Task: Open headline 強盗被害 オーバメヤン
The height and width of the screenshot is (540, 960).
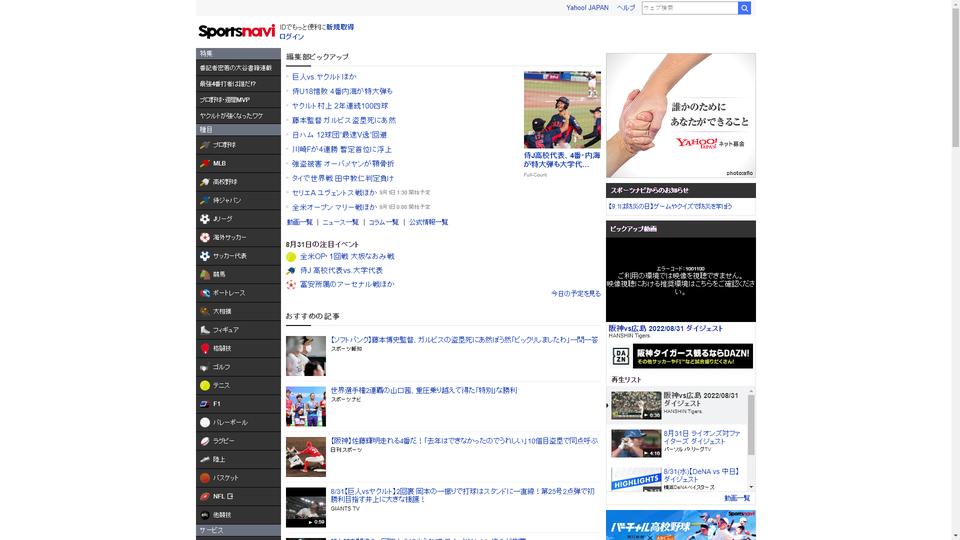Action: tap(343, 164)
